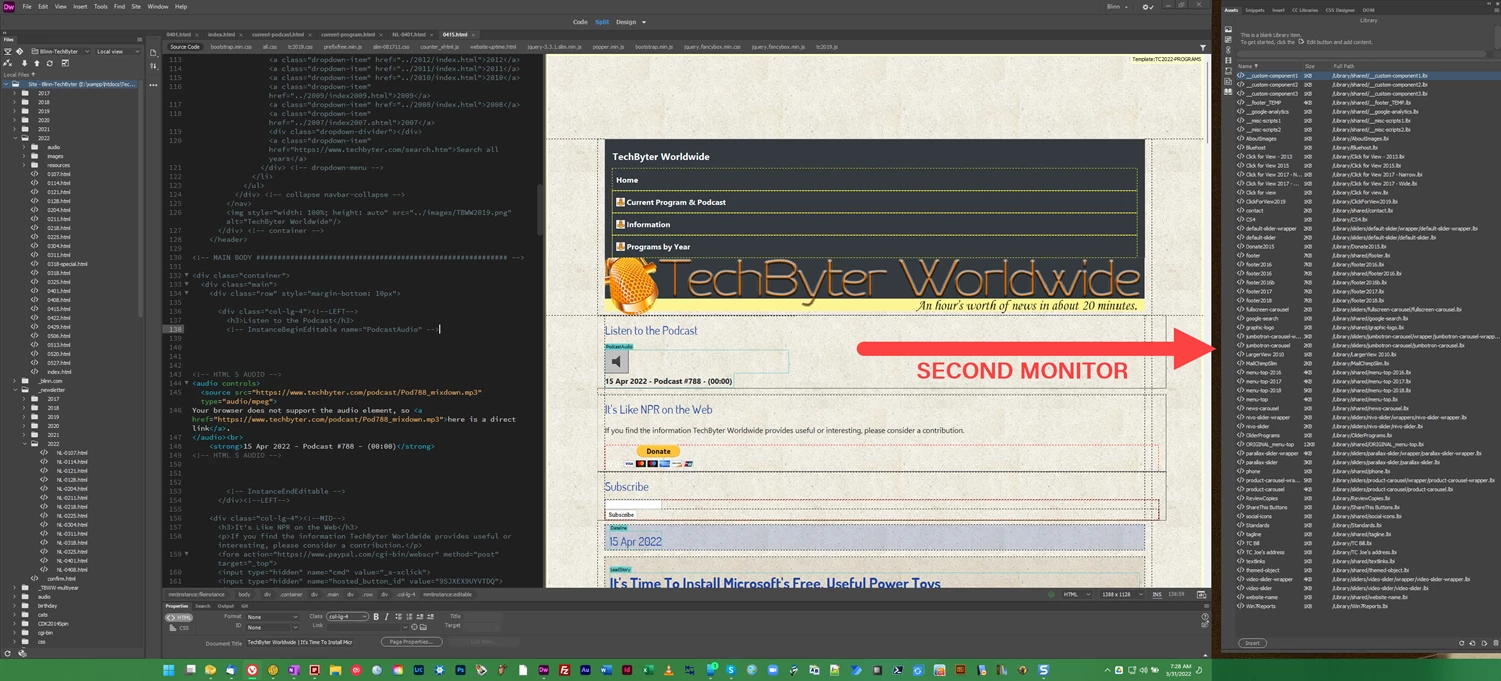Click the Donate button in preview
Screen dimensions: 1501x681
pyautogui.click(x=658, y=452)
